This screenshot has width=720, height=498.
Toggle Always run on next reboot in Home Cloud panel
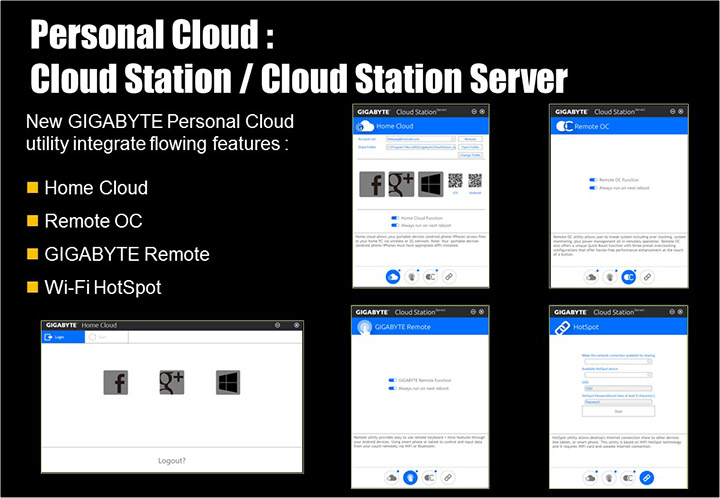tap(394, 225)
